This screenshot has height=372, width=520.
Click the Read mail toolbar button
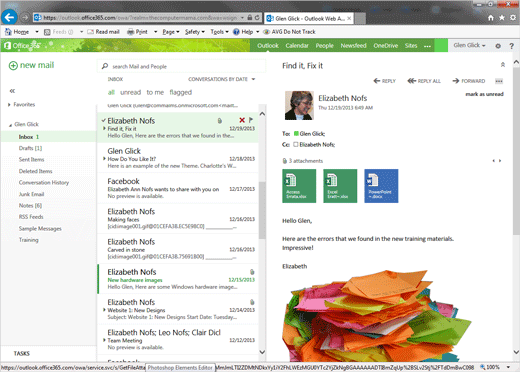tap(103, 32)
